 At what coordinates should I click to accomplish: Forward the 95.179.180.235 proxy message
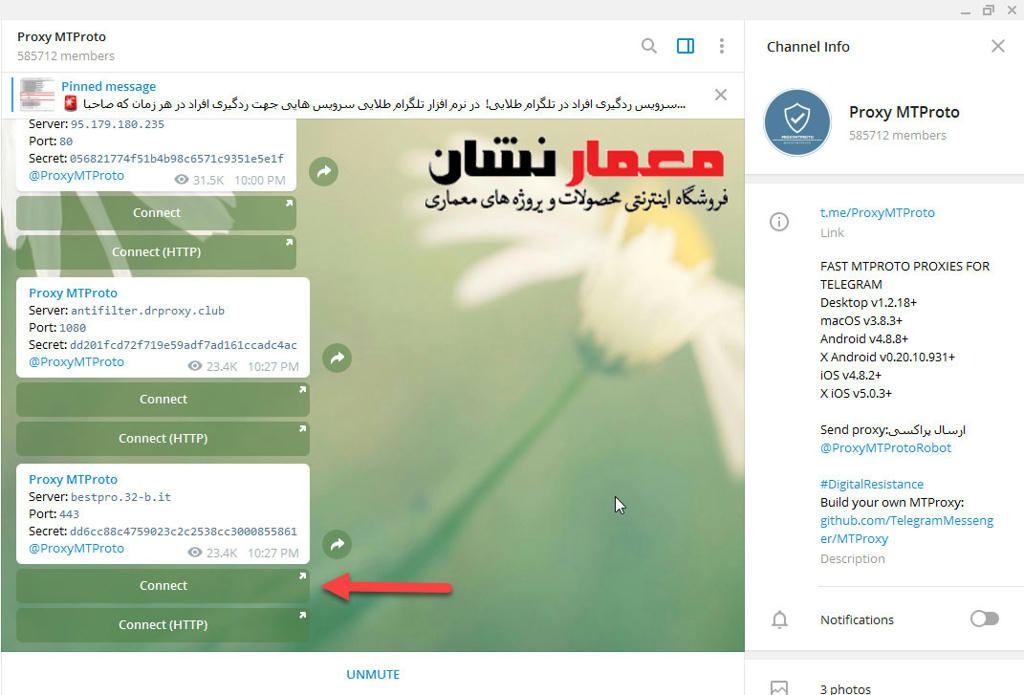(323, 172)
